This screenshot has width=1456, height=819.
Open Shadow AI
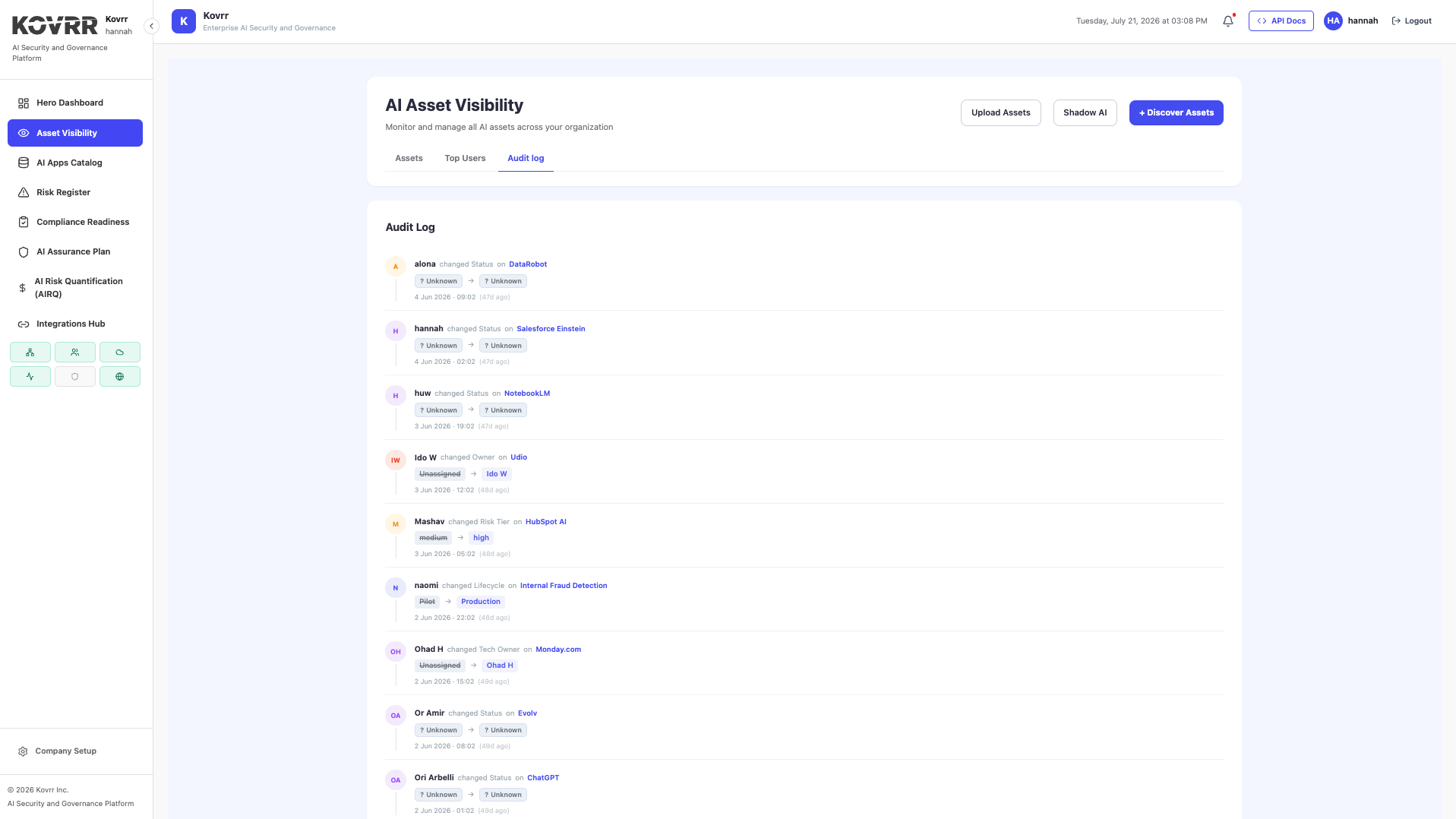(x=1085, y=112)
